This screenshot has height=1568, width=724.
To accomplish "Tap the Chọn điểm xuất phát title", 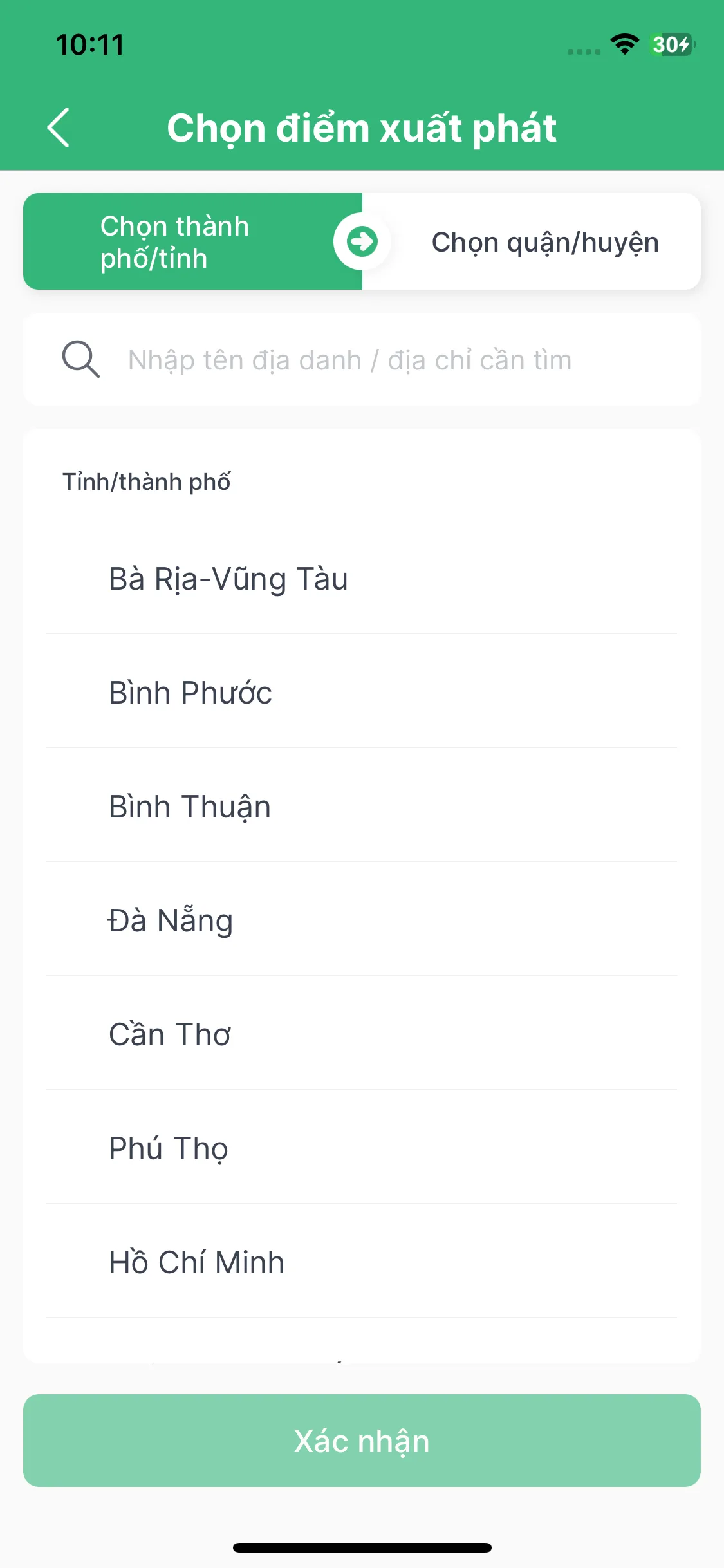I will pos(362,128).
